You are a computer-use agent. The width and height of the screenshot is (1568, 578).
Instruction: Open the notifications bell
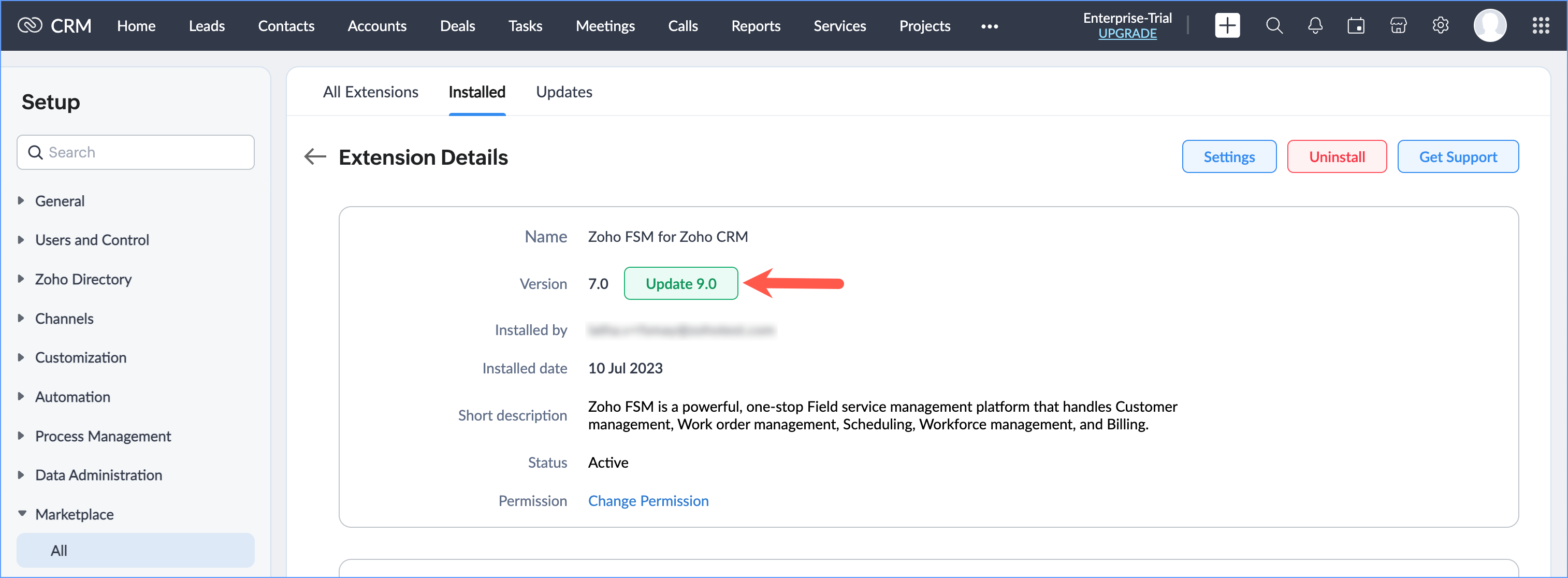tap(1315, 25)
